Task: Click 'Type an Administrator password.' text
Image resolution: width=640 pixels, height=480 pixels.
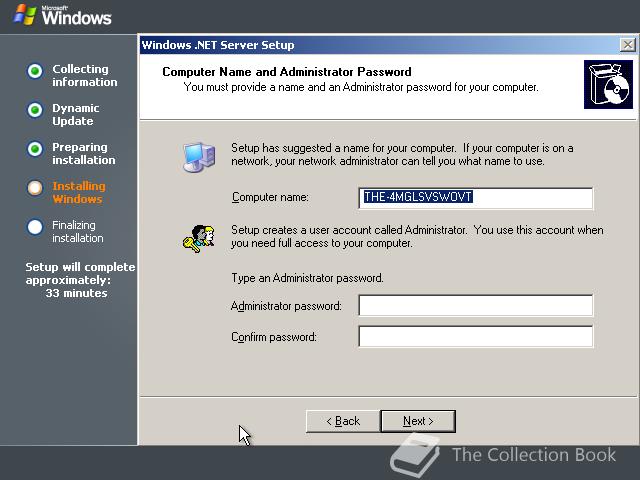Action: coord(307,278)
